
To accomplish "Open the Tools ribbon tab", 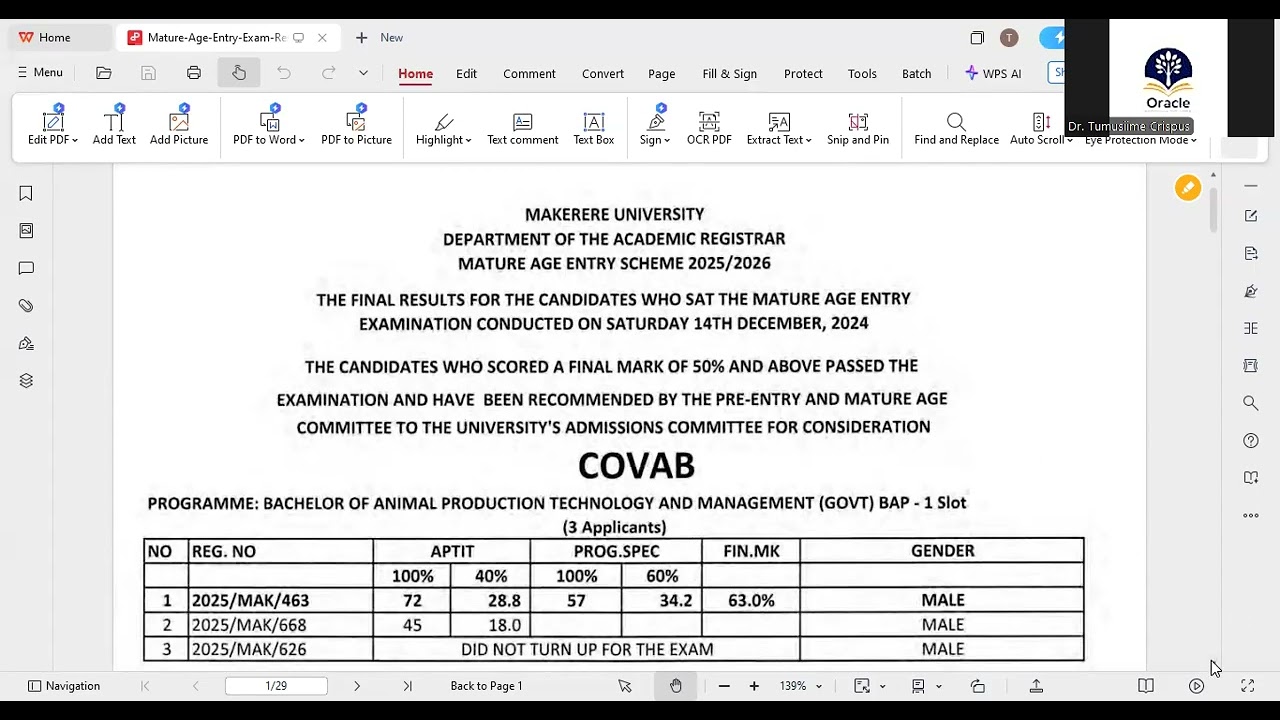I will coord(862,74).
